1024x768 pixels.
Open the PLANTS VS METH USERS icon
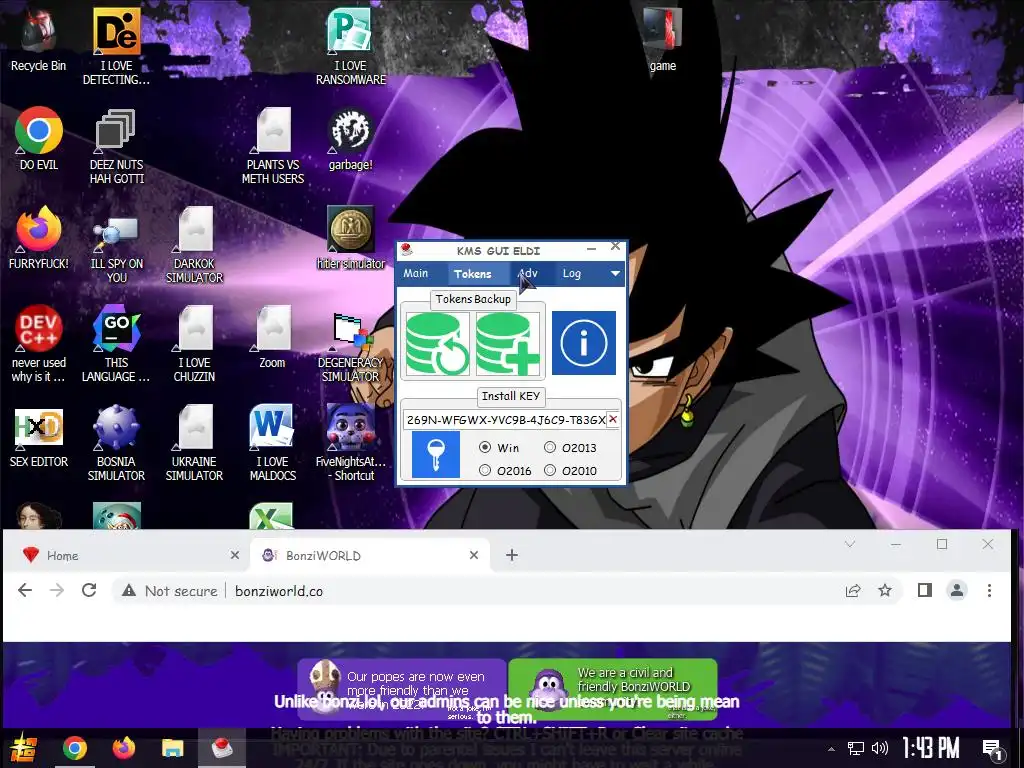coord(273,145)
